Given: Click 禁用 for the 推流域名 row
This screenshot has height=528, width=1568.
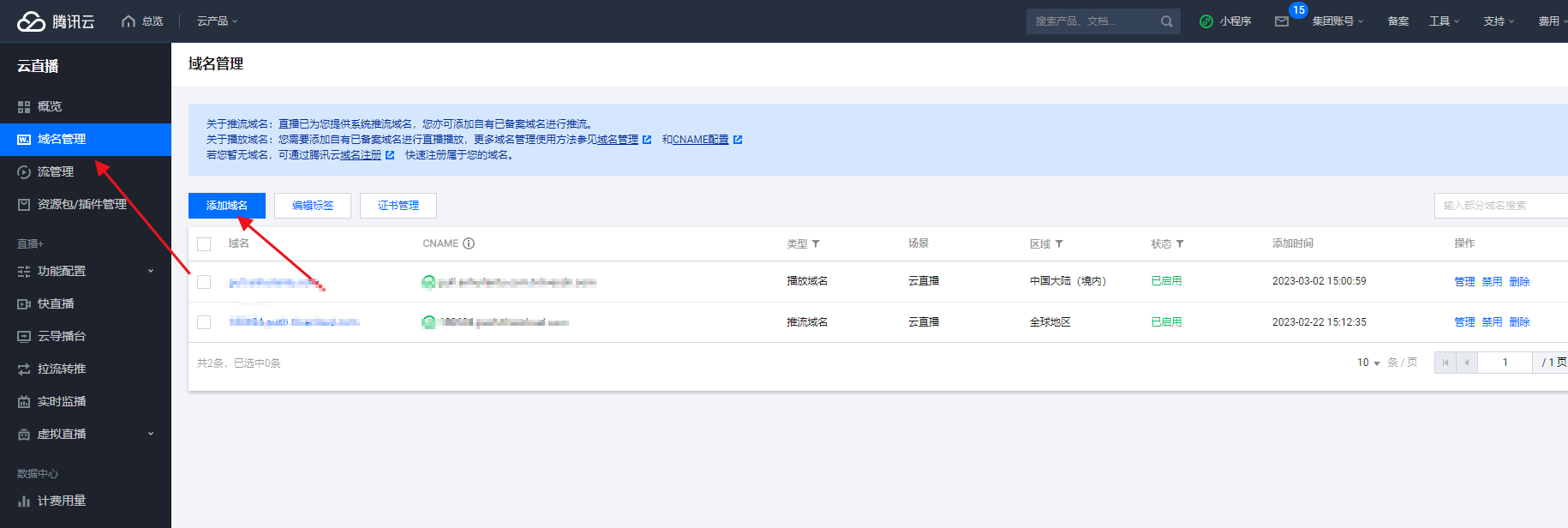Looking at the screenshot, I should click(1492, 322).
